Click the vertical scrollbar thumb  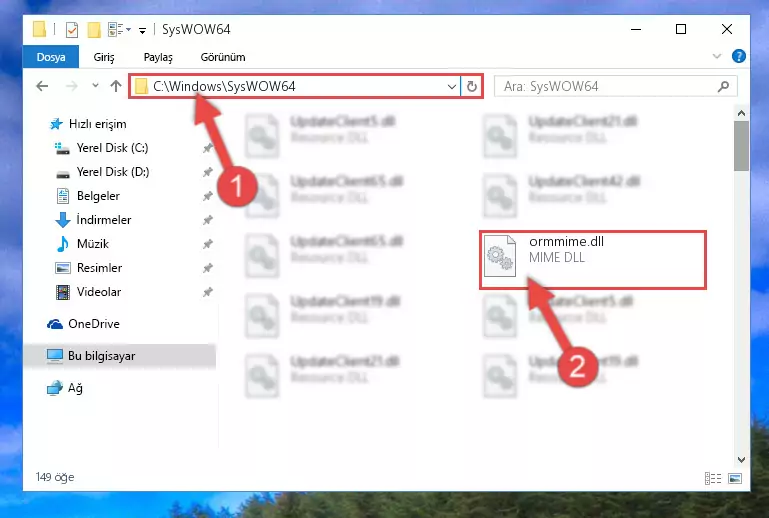tap(742, 146)
